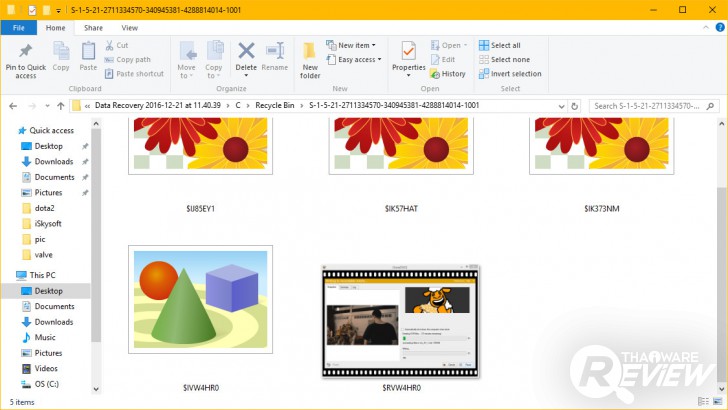728x410 pixels.
Task: Open the dota2 folder in sidebar
Action: (x=38, y=208)
